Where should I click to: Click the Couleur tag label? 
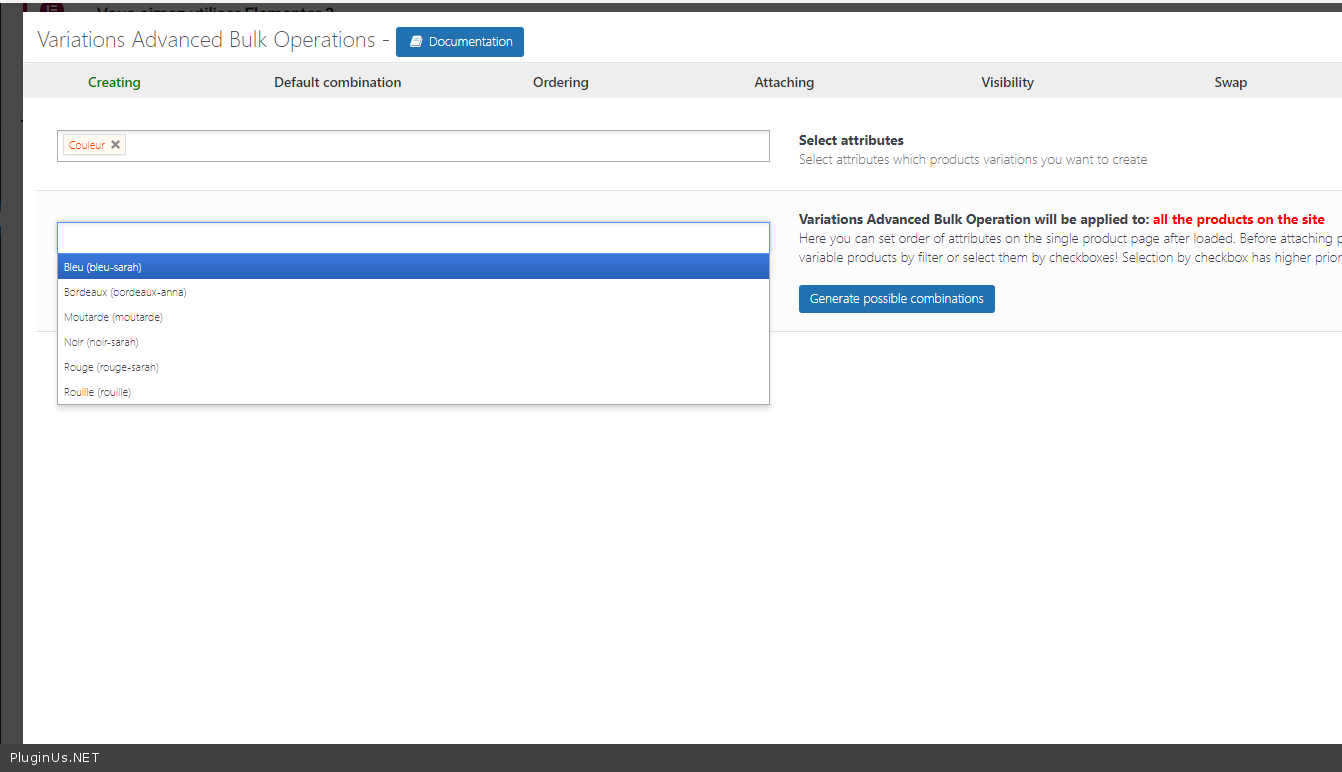87,145
